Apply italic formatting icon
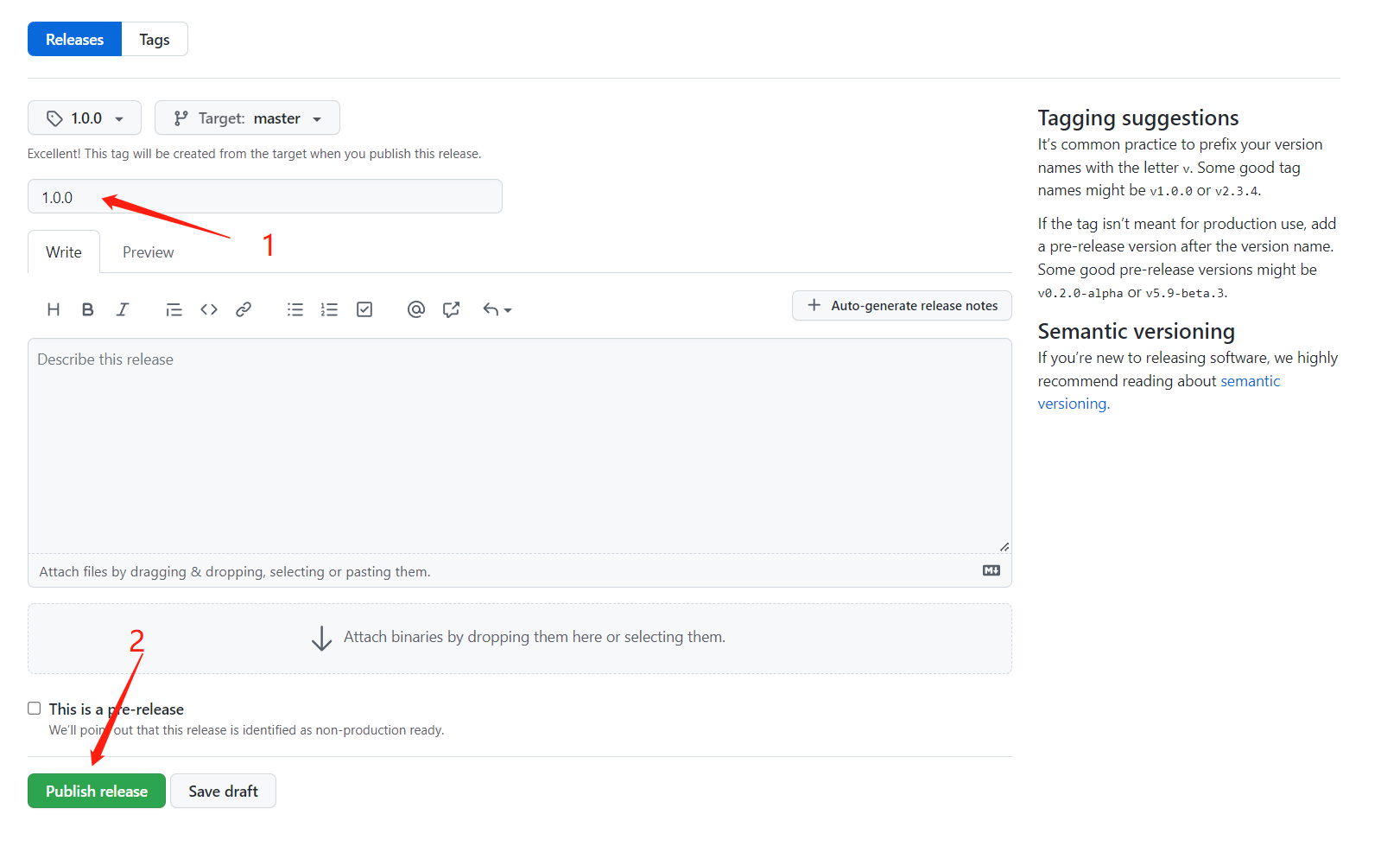 [x=123, y=309]
